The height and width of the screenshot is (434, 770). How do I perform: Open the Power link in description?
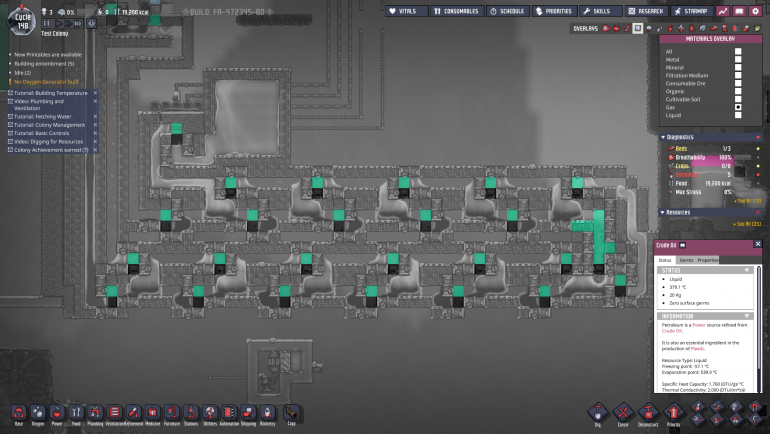click(x=698, y=325)
